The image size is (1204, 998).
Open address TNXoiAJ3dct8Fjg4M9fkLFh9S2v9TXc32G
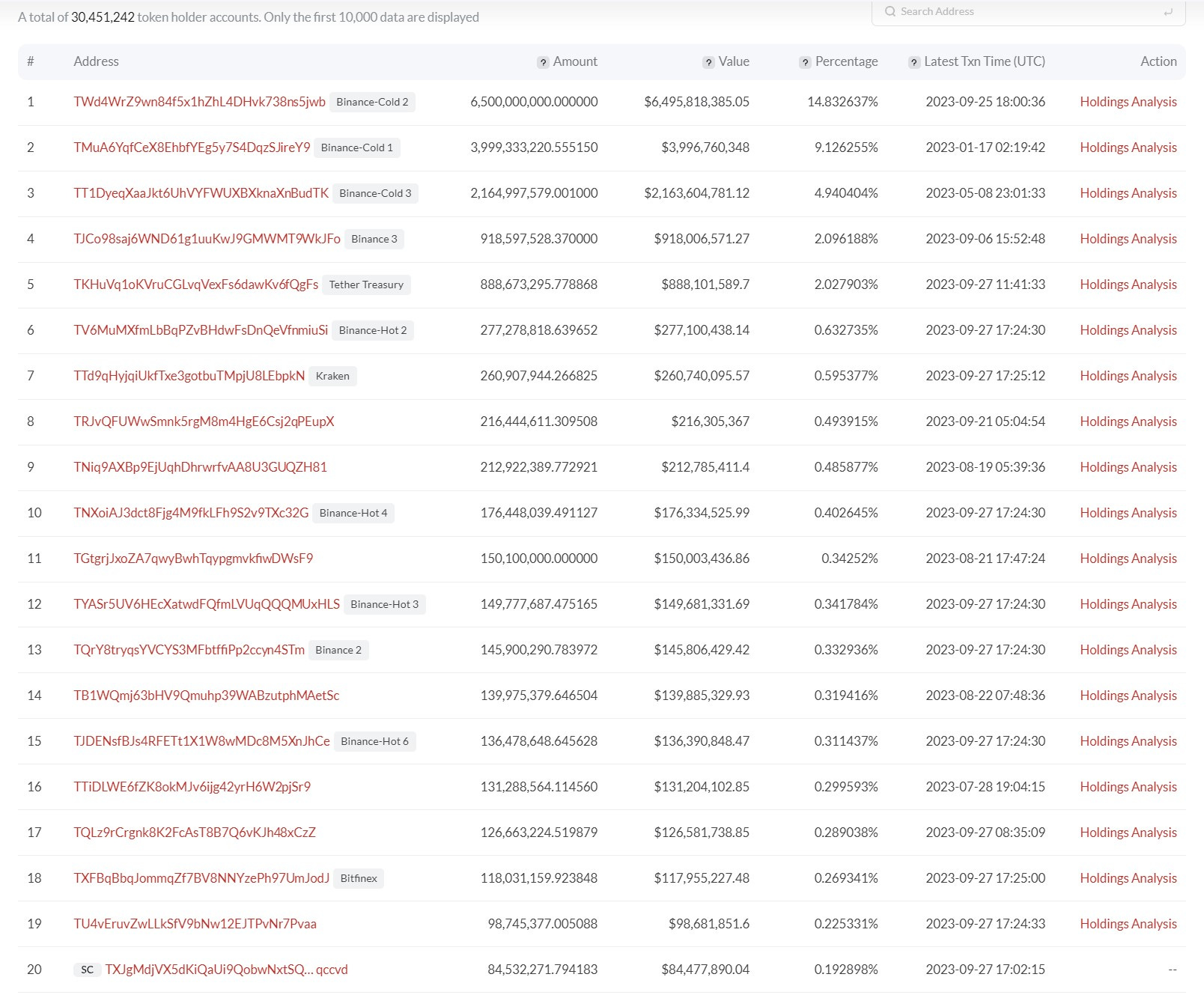pos(191,513)
